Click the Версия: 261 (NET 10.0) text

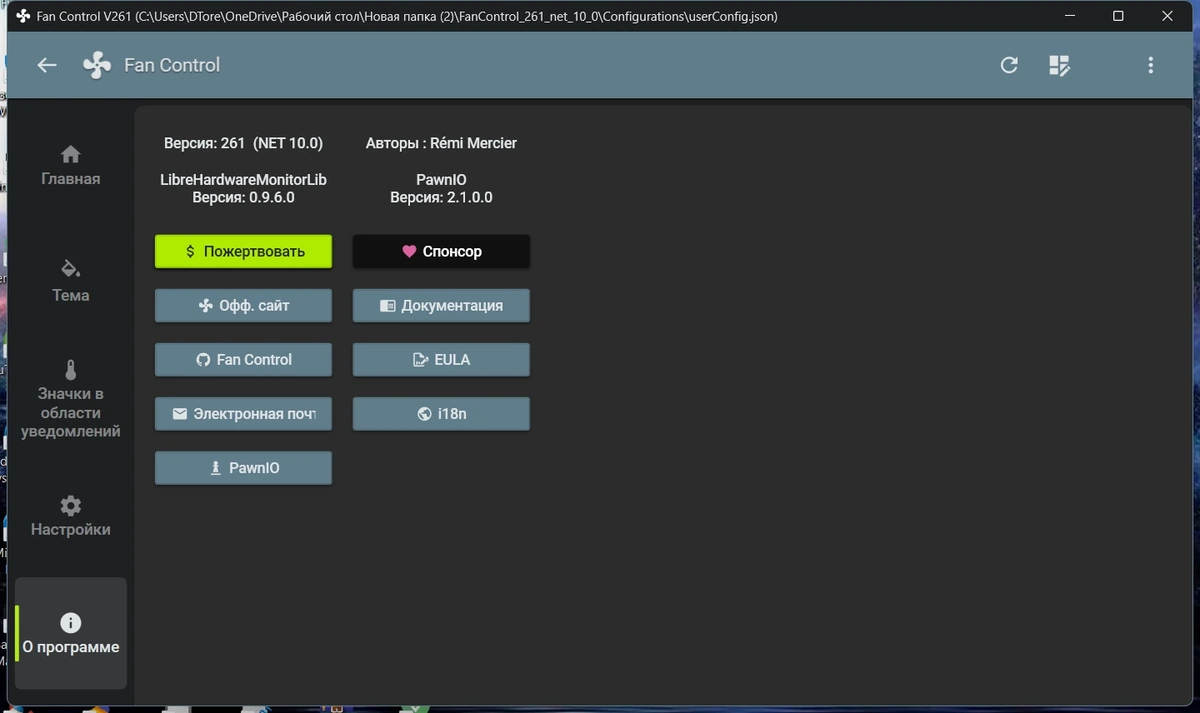(x=243, y=143)
